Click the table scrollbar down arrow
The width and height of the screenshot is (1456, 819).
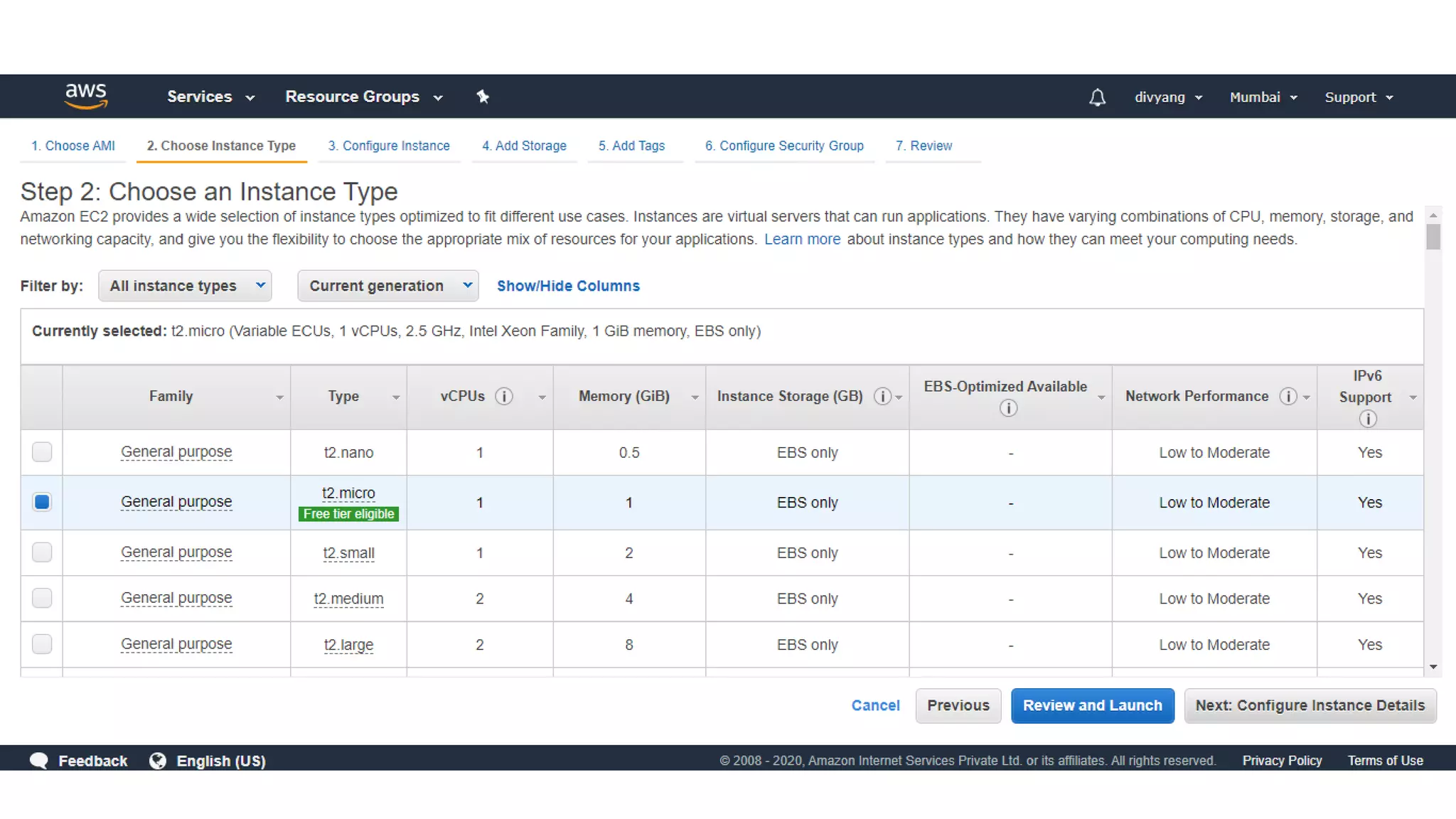(1433, 667)
